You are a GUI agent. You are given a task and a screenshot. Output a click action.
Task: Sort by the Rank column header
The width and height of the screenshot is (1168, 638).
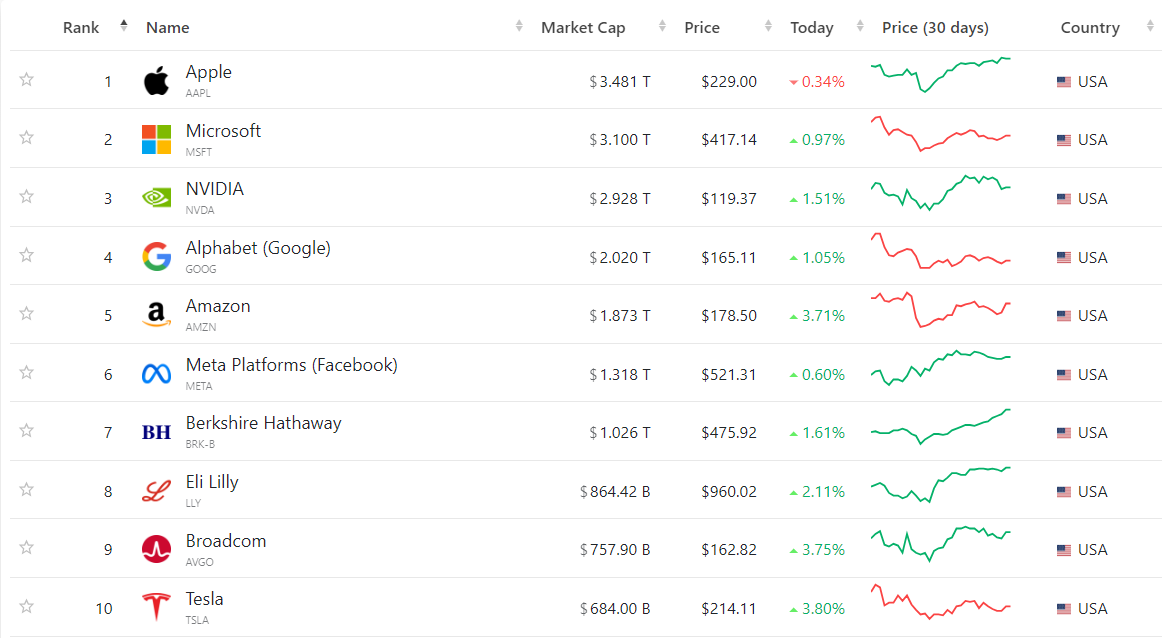click(81, 28)
